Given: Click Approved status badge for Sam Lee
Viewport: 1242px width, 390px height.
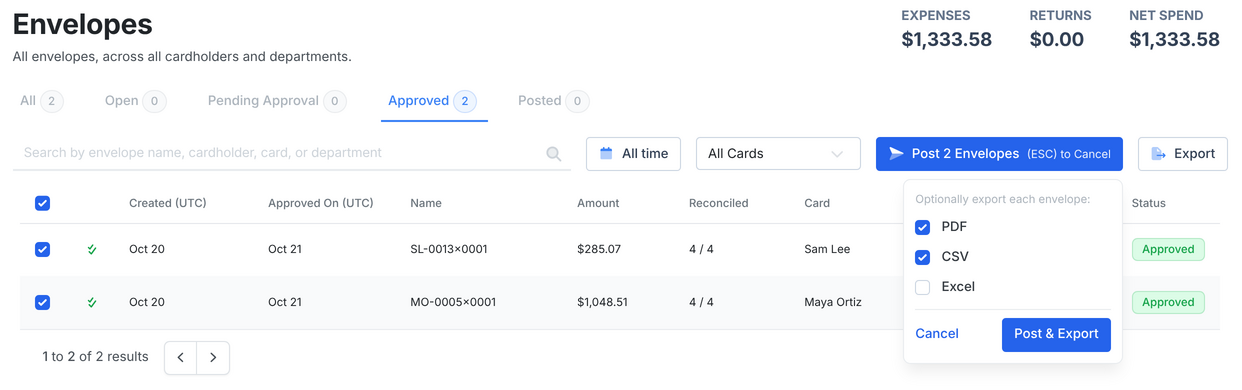Looking at the screenshot, I should point(1168,249).
